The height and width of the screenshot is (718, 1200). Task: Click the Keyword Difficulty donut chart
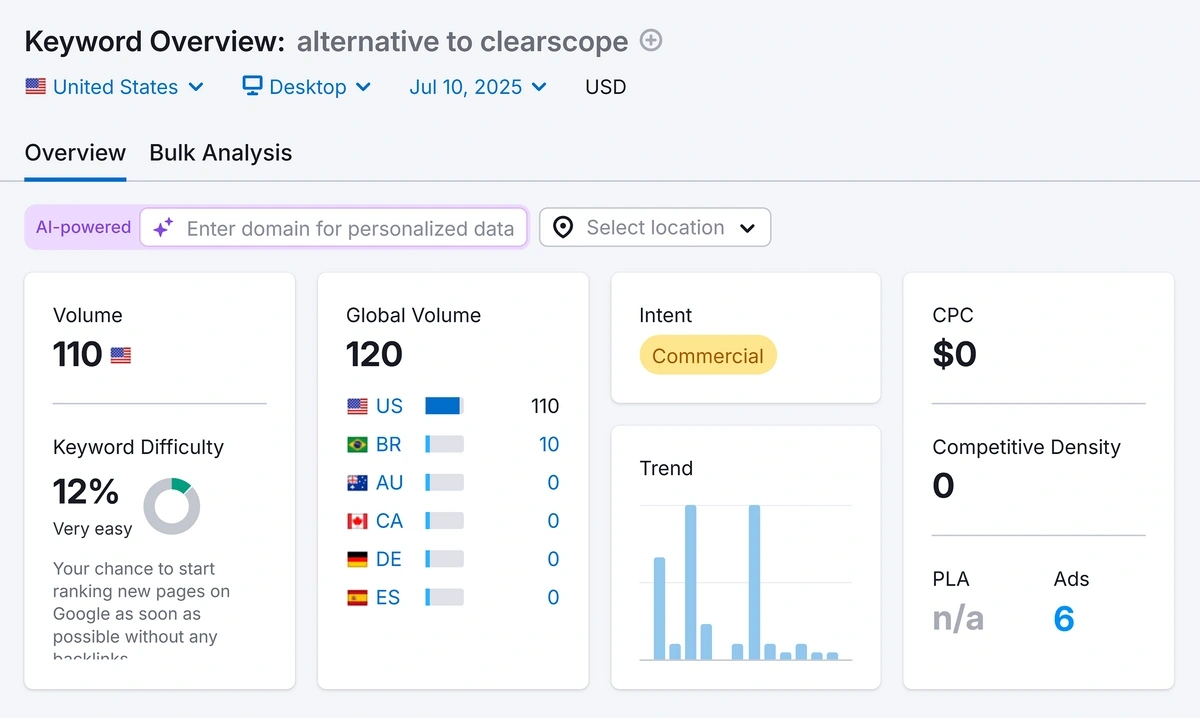[x=172, y=506]
